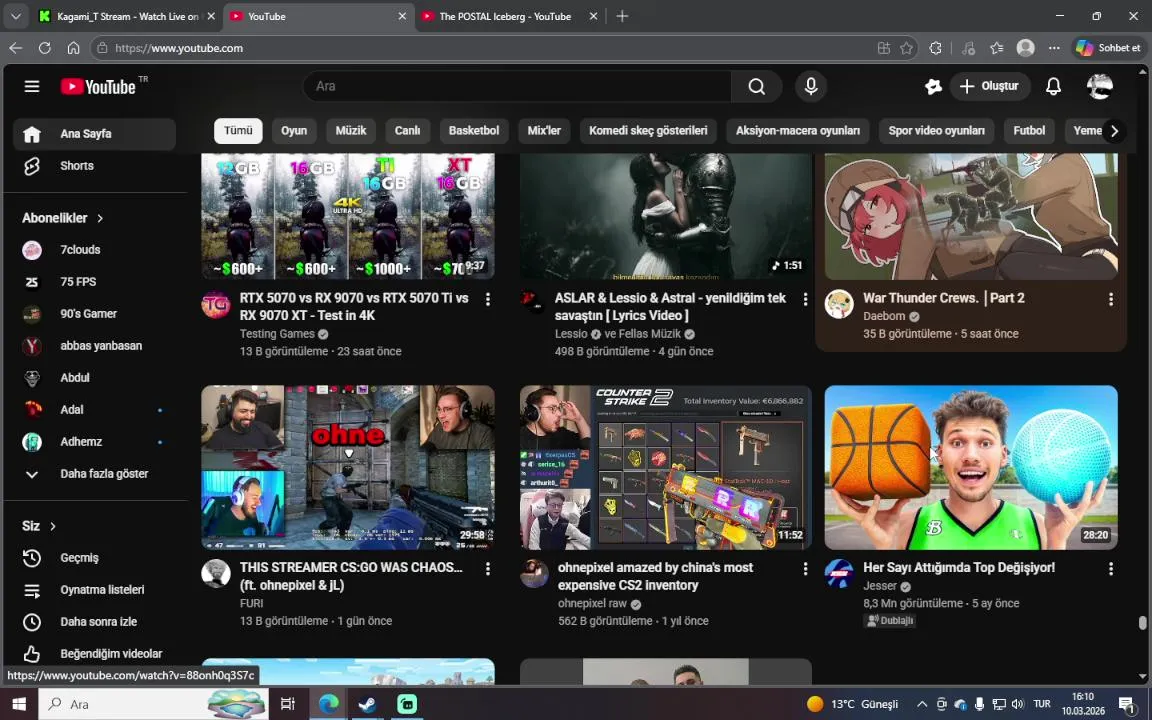Select Komedi skeç gösterileri chip
The image size is (1152, 720).
coord(648,131)
